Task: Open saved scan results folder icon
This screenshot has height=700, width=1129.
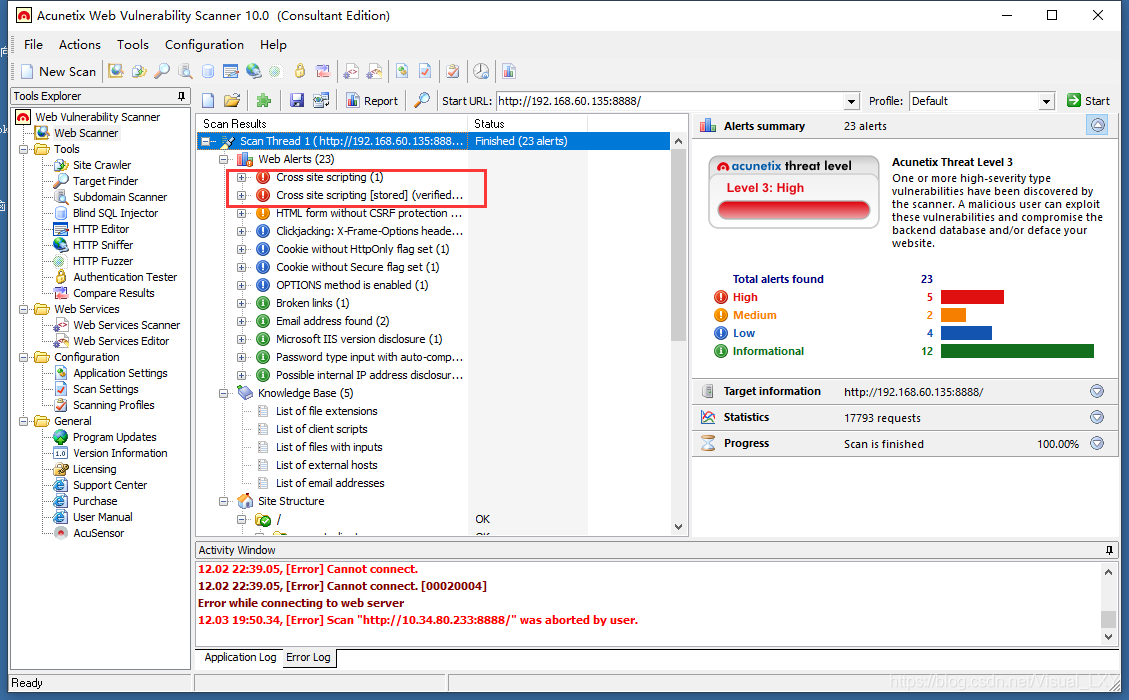Action: [x=232, y=101]
